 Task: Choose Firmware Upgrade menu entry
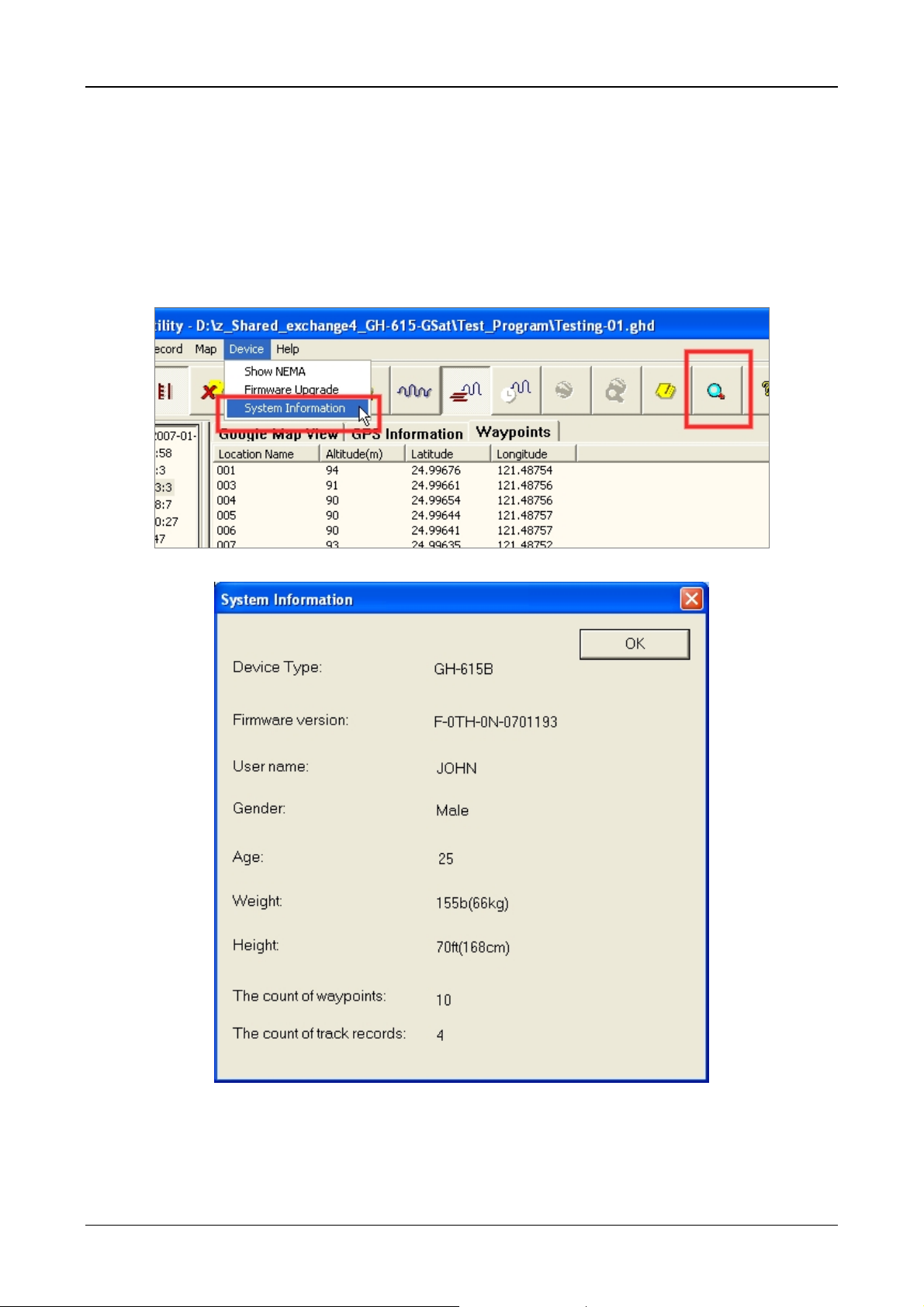click(x=291, y=389)
